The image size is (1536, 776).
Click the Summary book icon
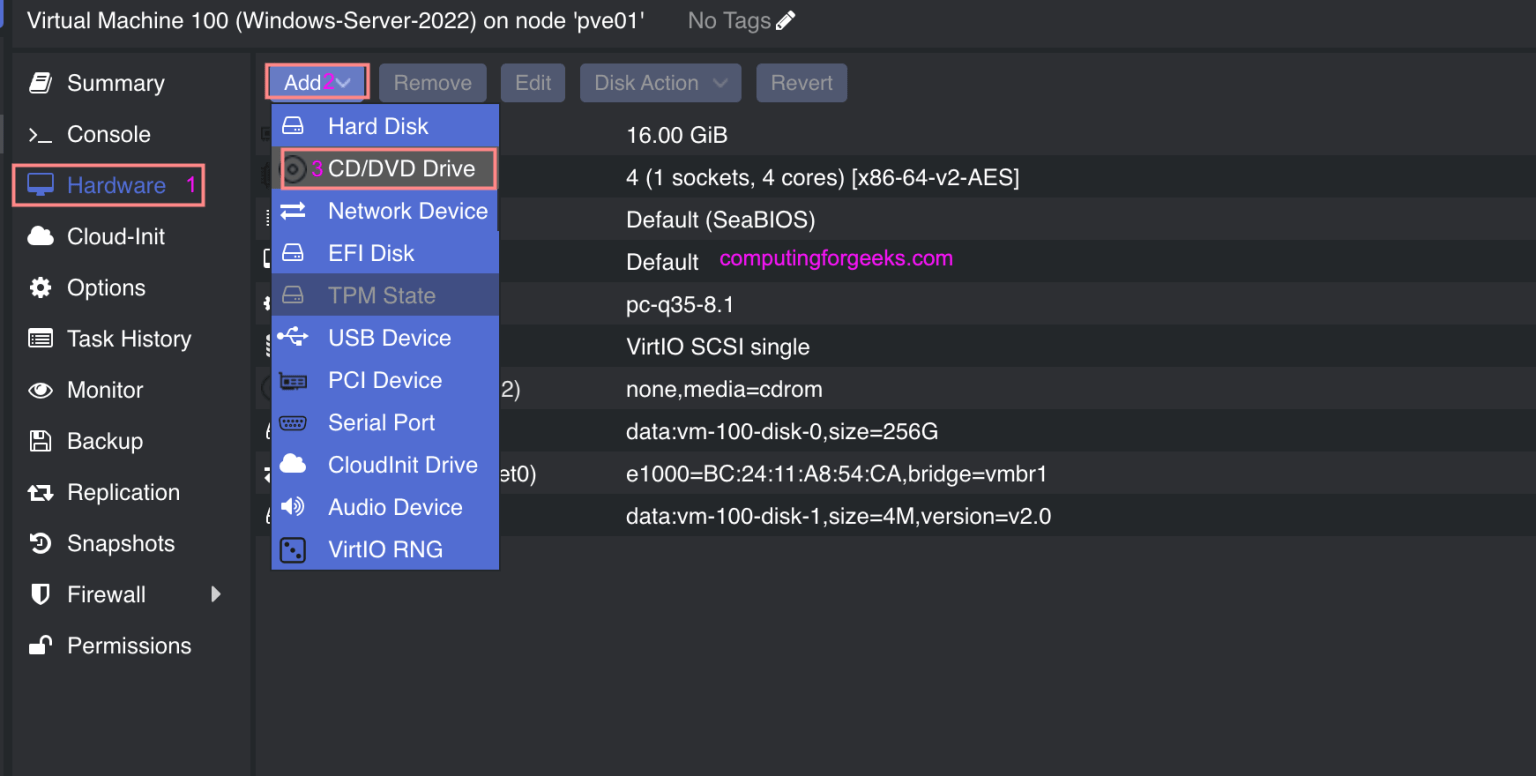(x=38, y=83)
